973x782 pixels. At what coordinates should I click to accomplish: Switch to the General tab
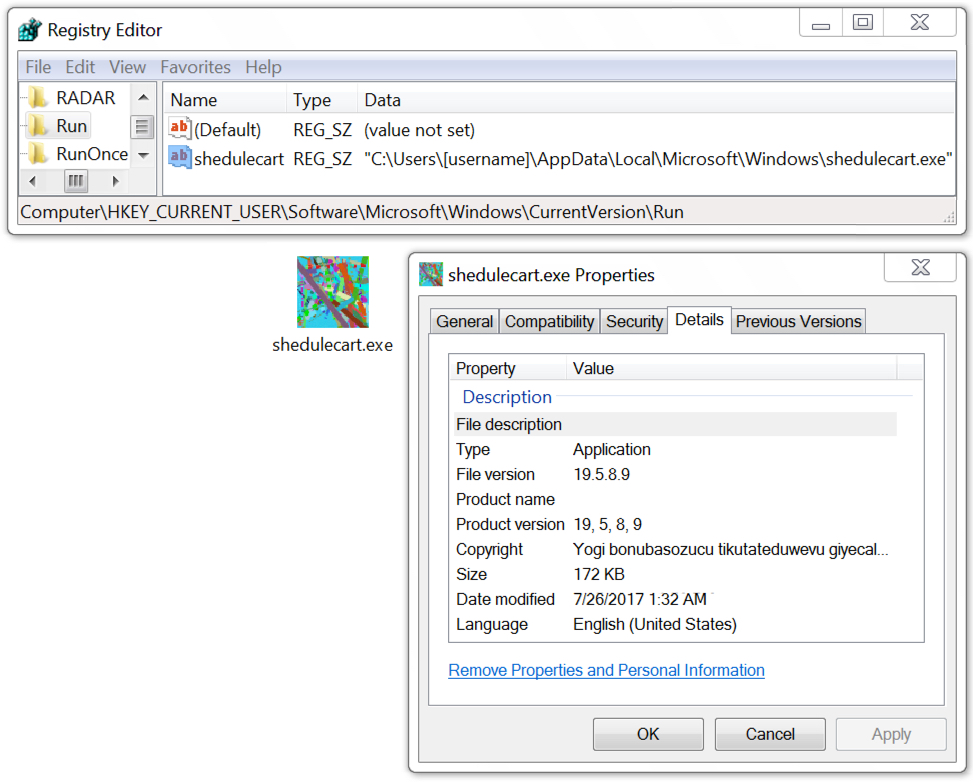click(x=464, y=321)
